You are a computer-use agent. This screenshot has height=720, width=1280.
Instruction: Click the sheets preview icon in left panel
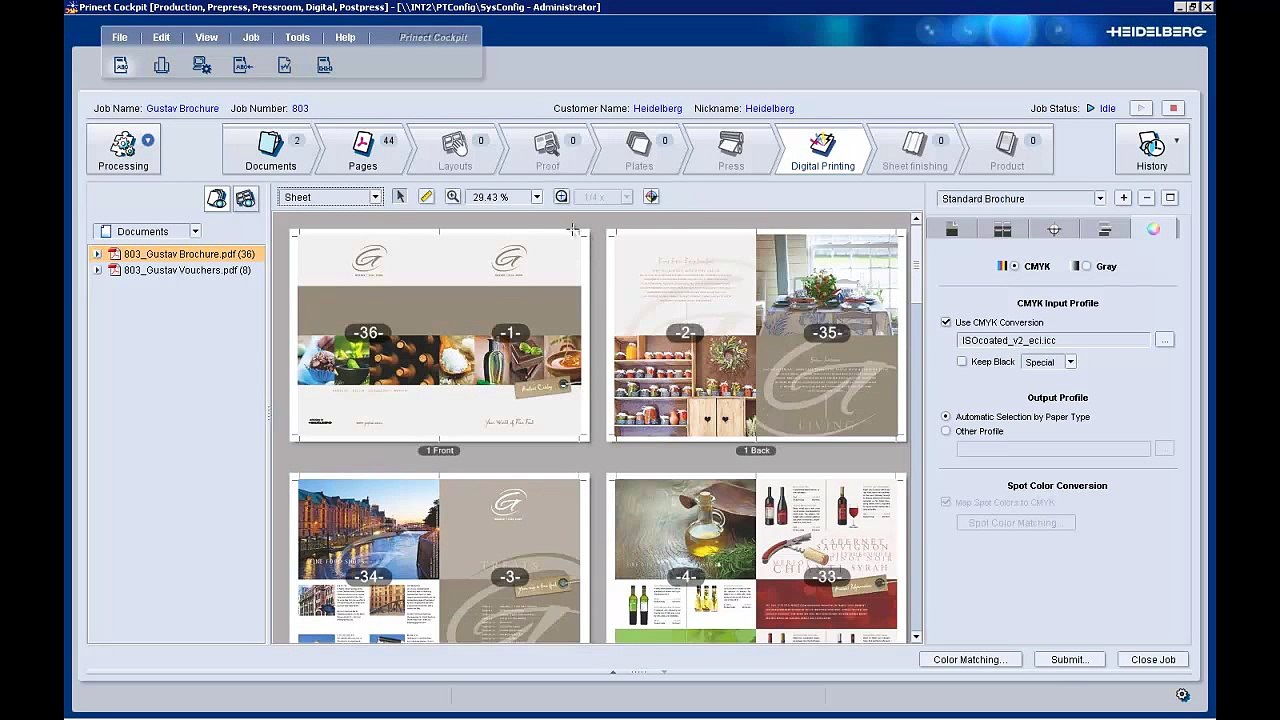pos(245,198)
